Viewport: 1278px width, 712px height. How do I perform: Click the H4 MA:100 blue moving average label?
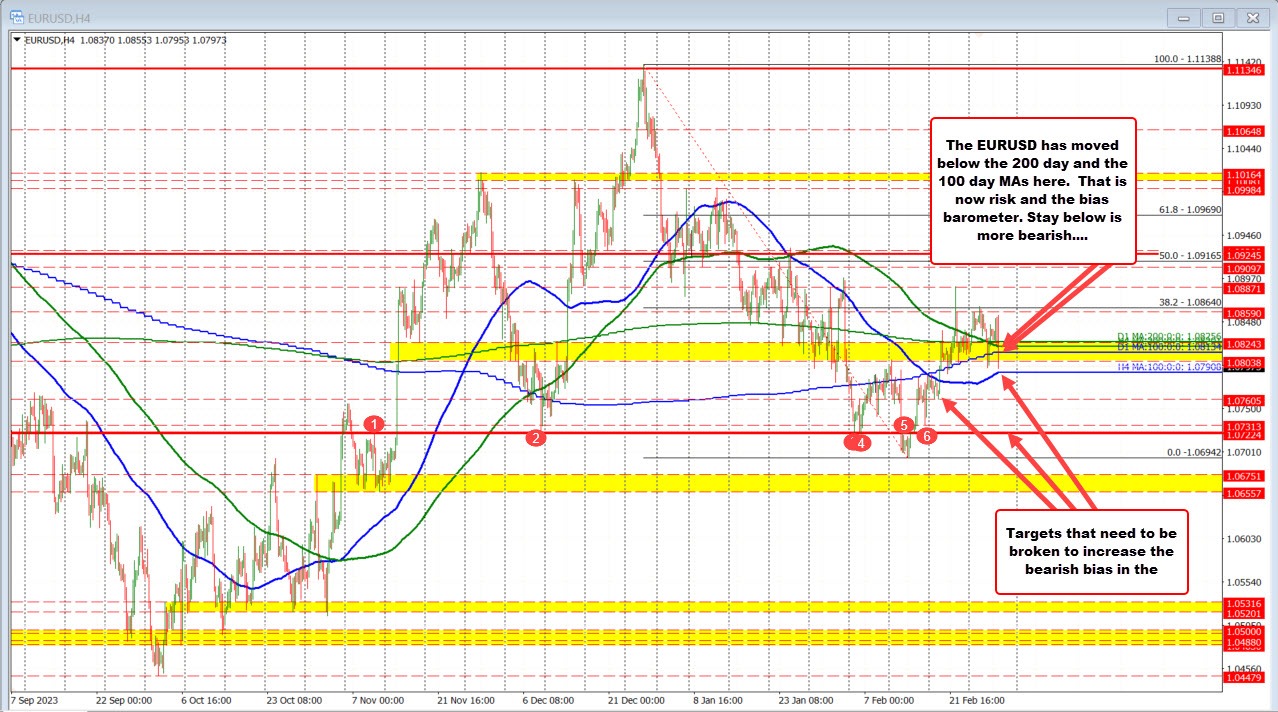pos(1170,364)
